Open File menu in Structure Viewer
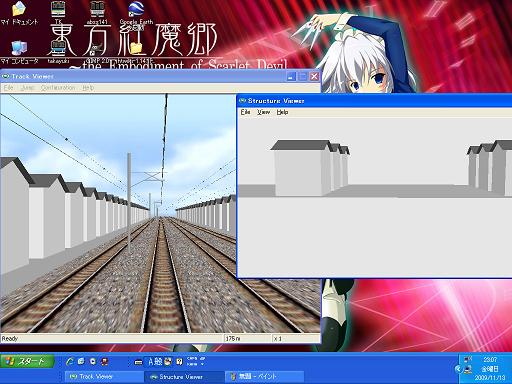 point(245,112)
